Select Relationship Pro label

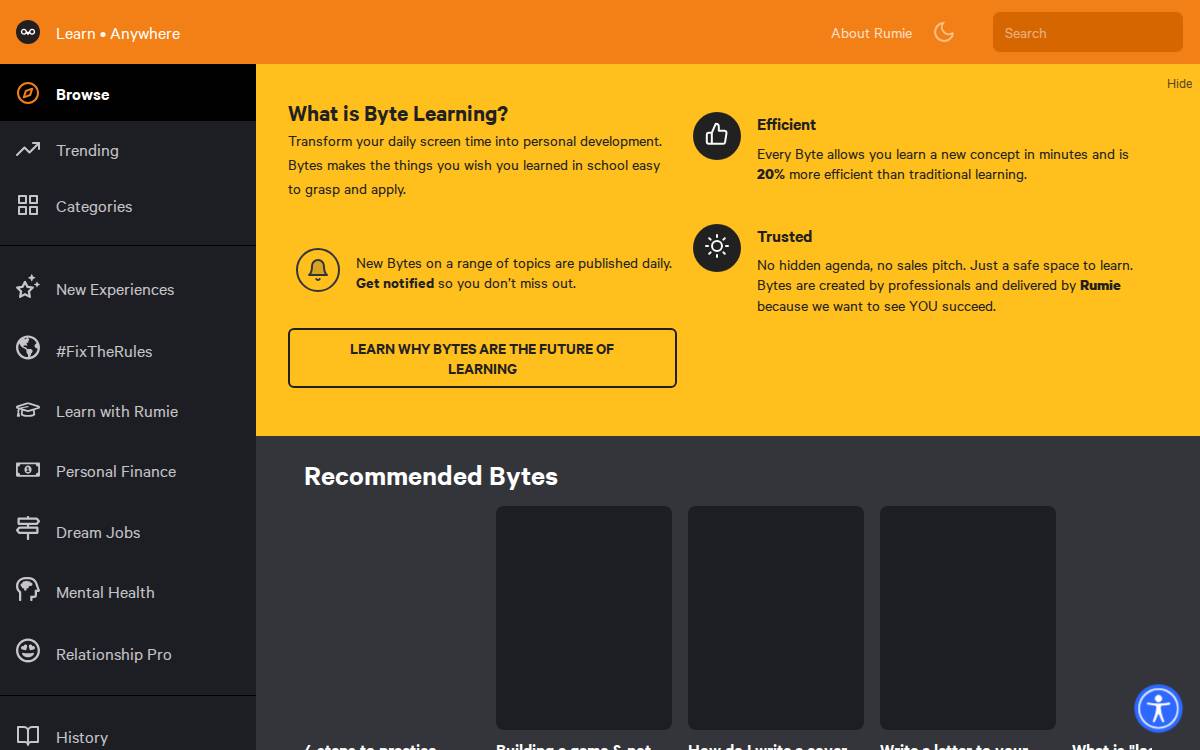click(114, 654)
